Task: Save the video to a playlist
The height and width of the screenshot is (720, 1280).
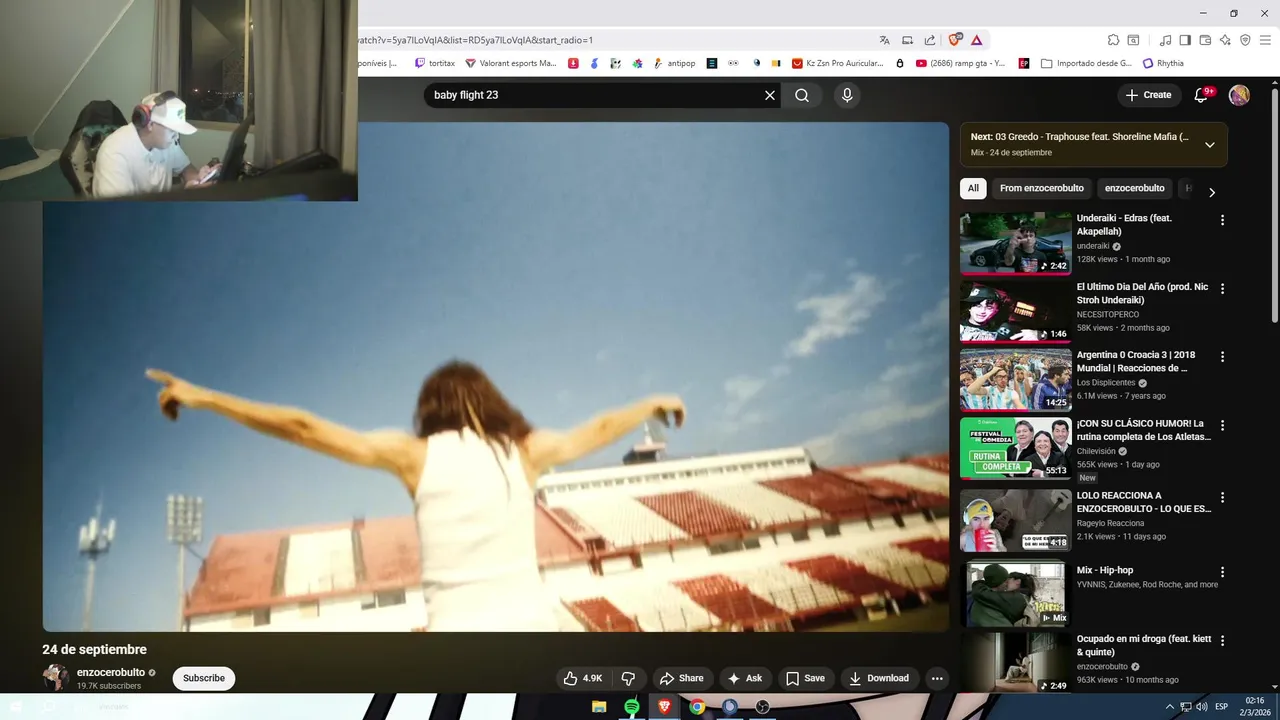Action: (x=805, y=678)
